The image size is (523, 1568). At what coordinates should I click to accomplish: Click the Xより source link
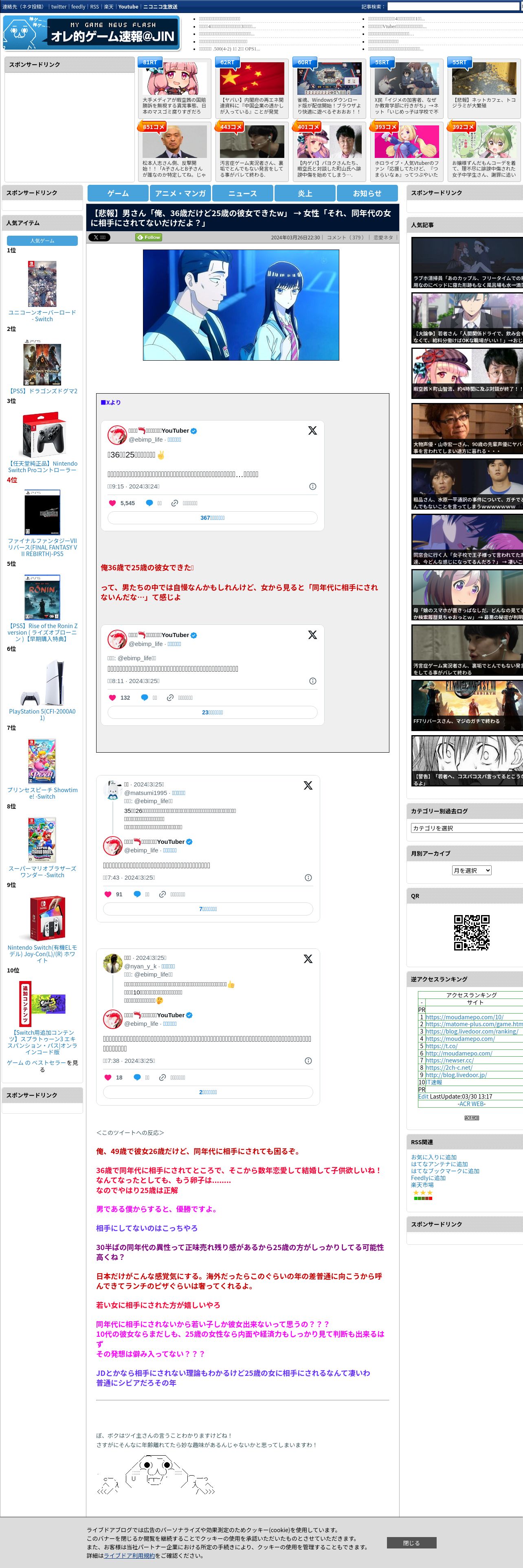(111, 402)
